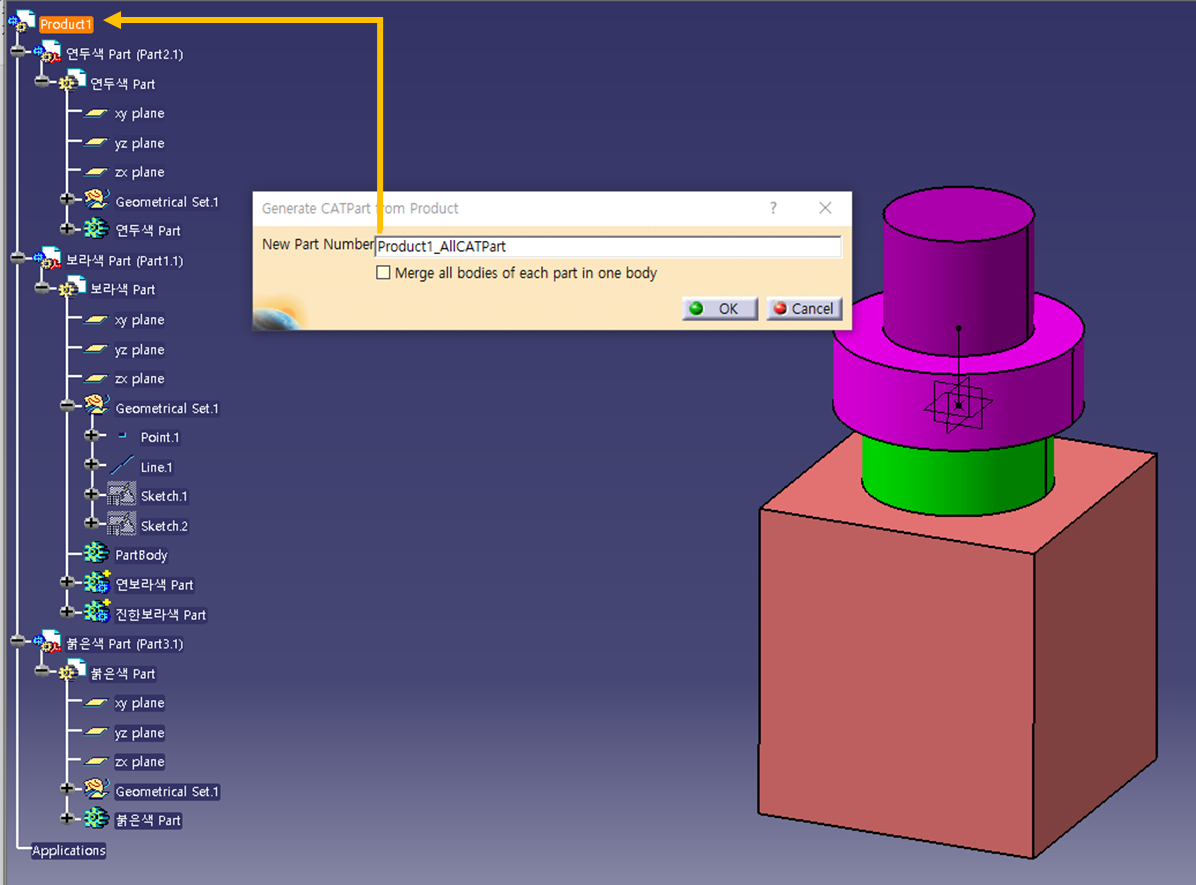This screenshot has height=885, width=1196.
Task: Click the Geometrical Set.1 icon under 연두색 Part
Action: click(96, 200)
